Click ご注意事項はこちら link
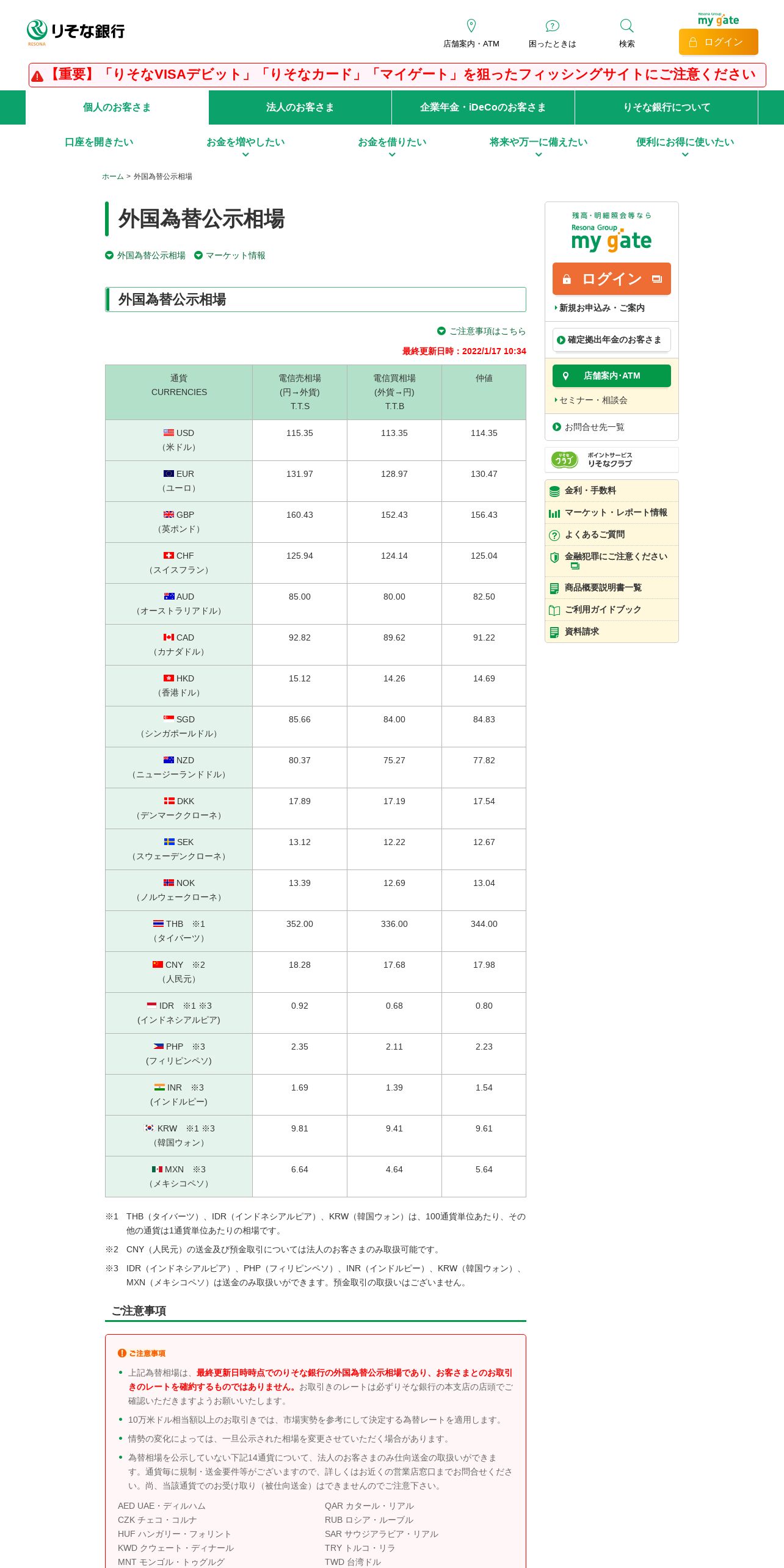784x1568 pixels. pyautogui.click(x=482, y=331)
